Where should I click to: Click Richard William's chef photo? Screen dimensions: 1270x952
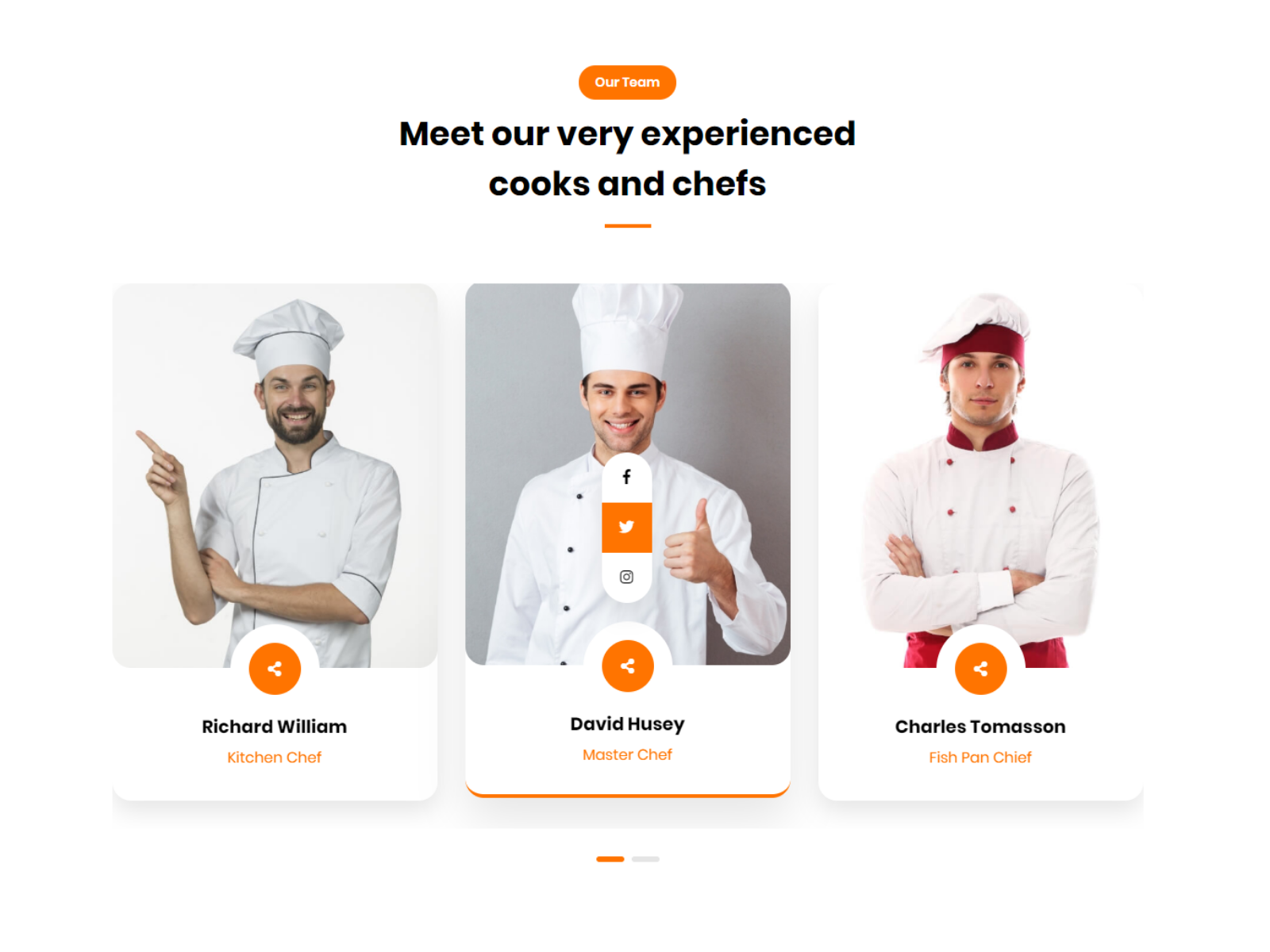pos(275,475)
